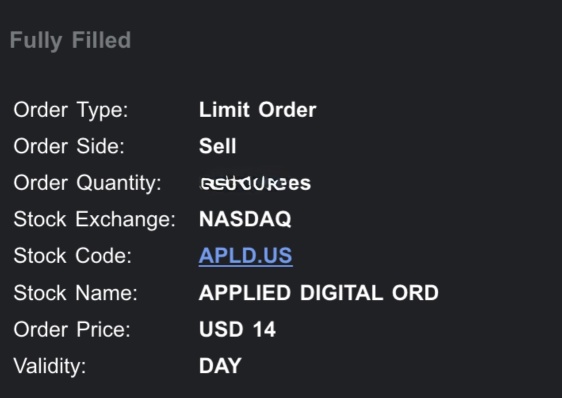Select the Limit Order value text
The width and height of the screenshot is (562, 398).
[x=257, y=109]
